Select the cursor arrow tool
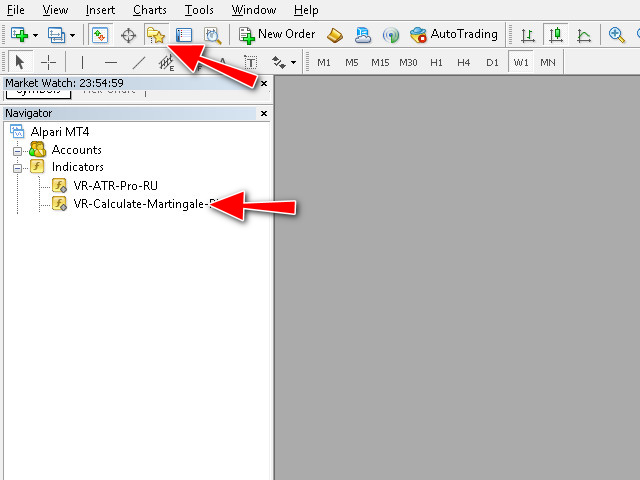 (x=20, y=62)
